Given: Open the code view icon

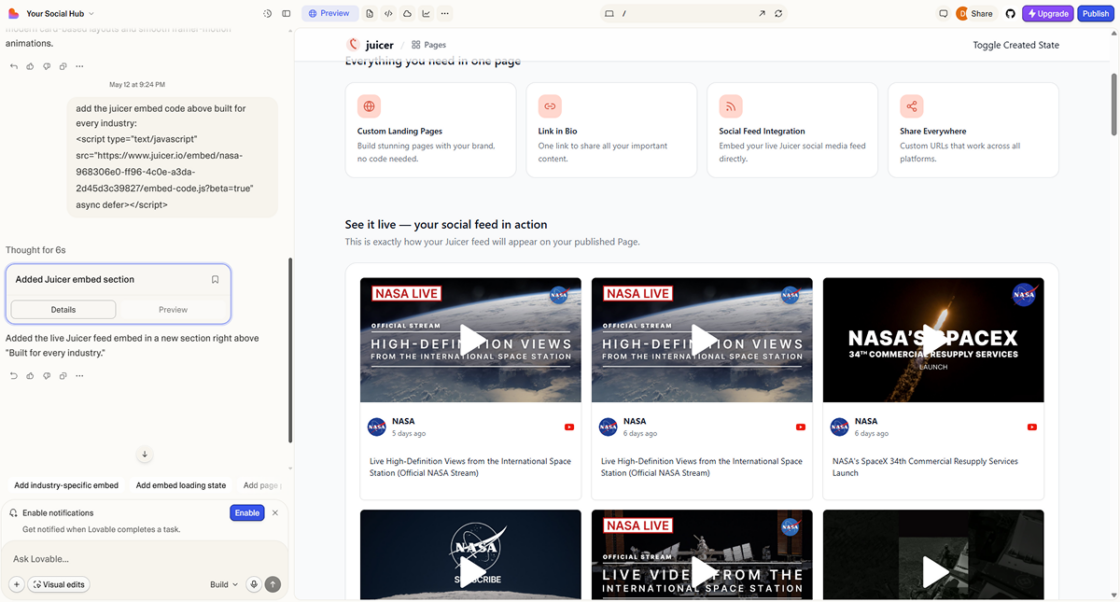Looking at the screenshot, I should (389, 14).
